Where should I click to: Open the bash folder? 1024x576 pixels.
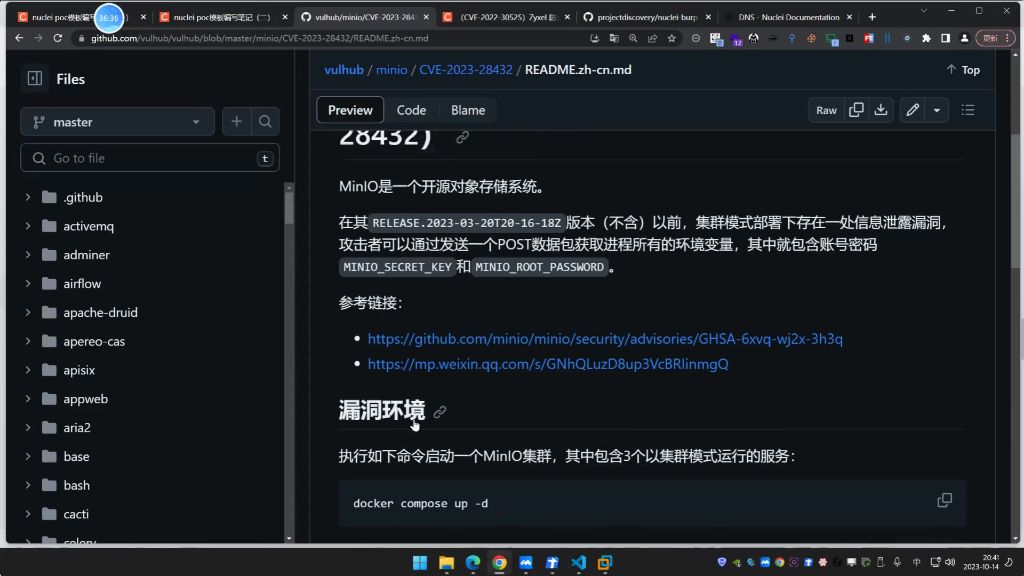coord(76,485)
